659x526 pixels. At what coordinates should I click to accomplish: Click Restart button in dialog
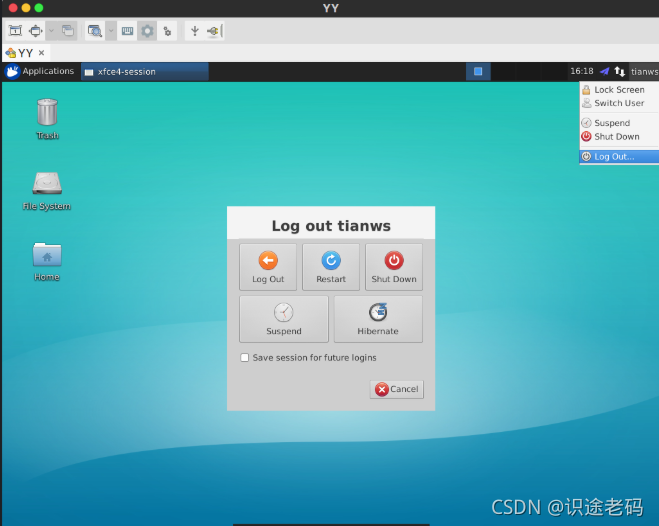(x=331, y=267)
